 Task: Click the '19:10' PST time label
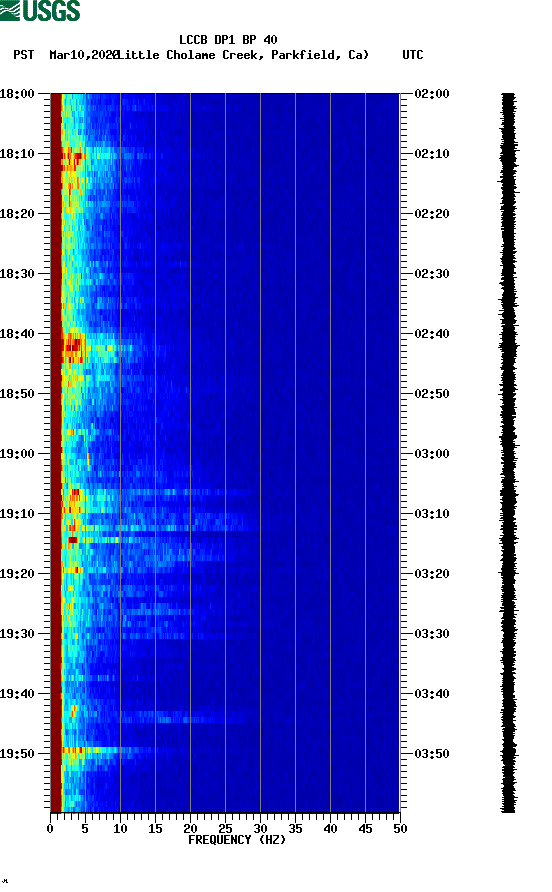tap(17, 514)
